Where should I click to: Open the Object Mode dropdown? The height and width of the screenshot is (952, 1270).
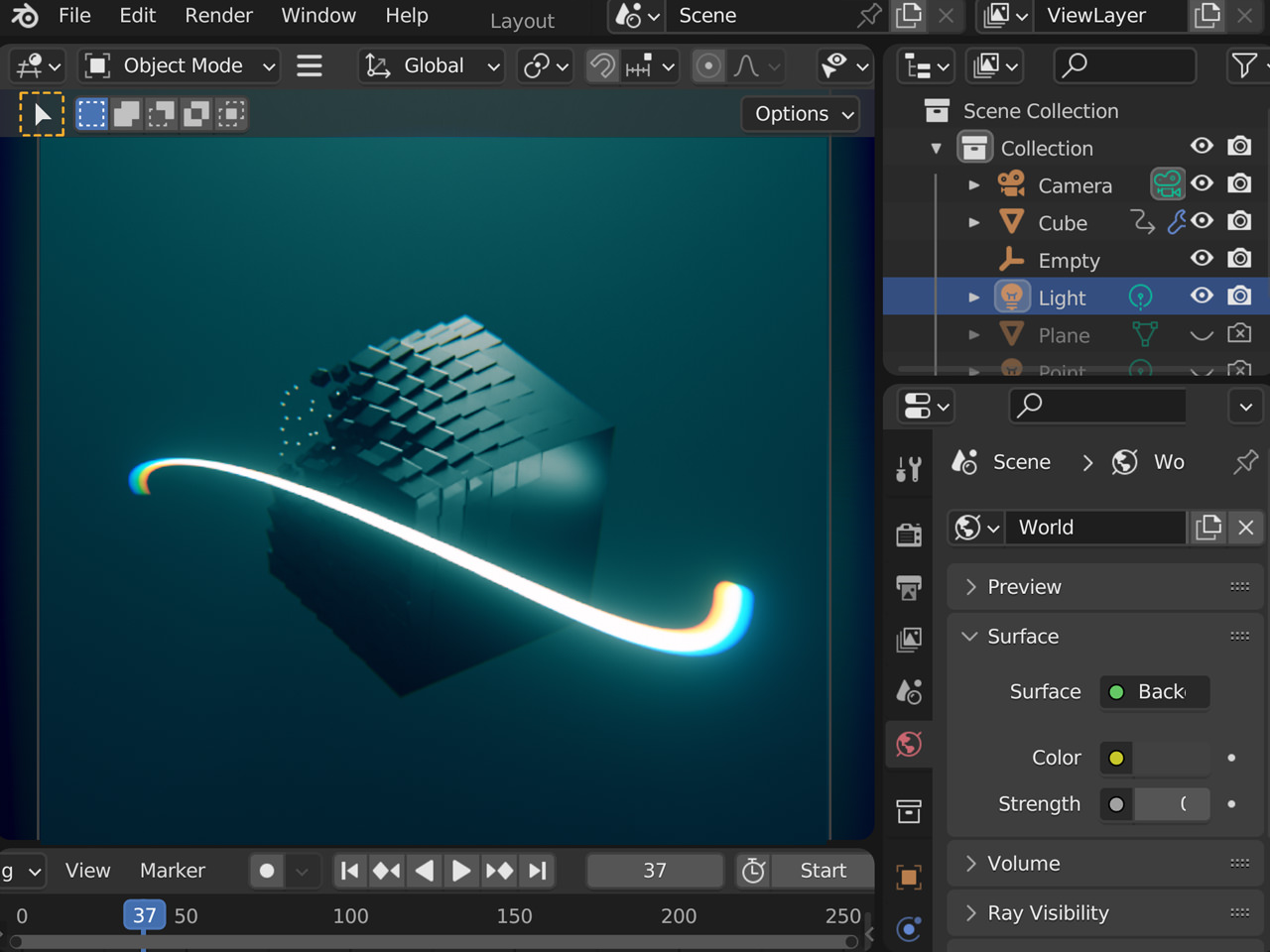point(179,65)
